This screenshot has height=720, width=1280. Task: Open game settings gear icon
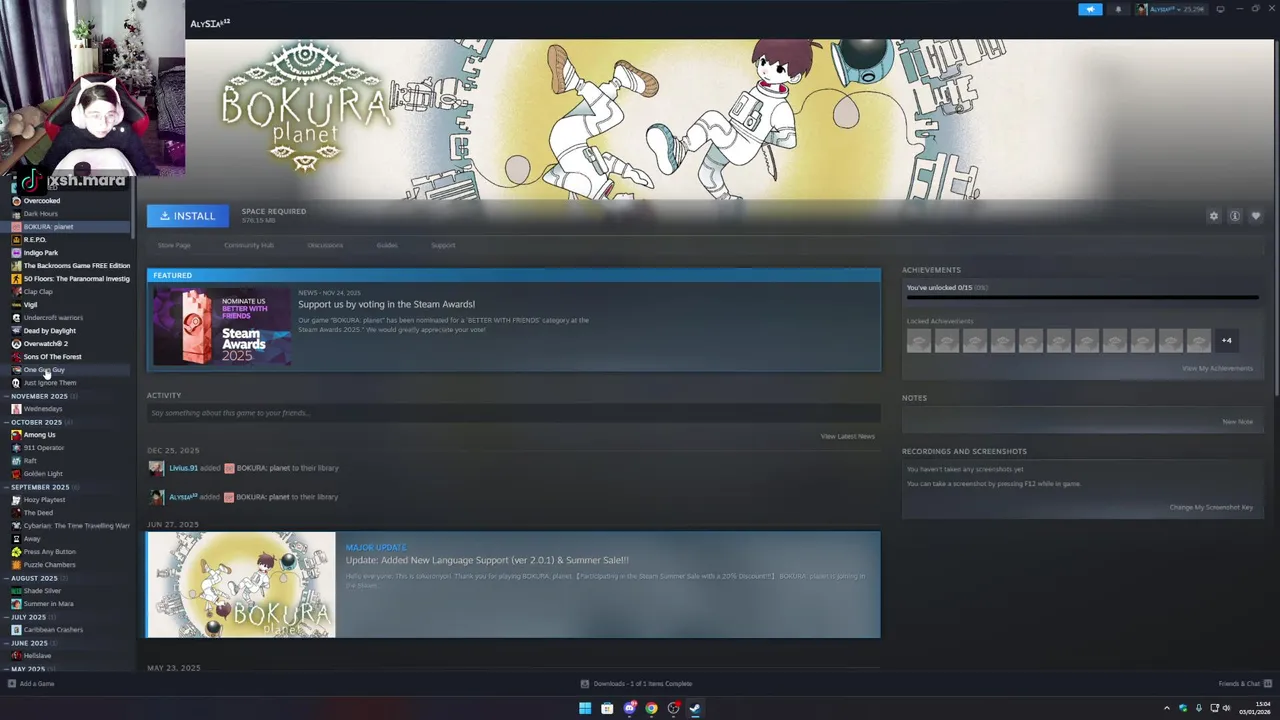tap(1214, 216)
